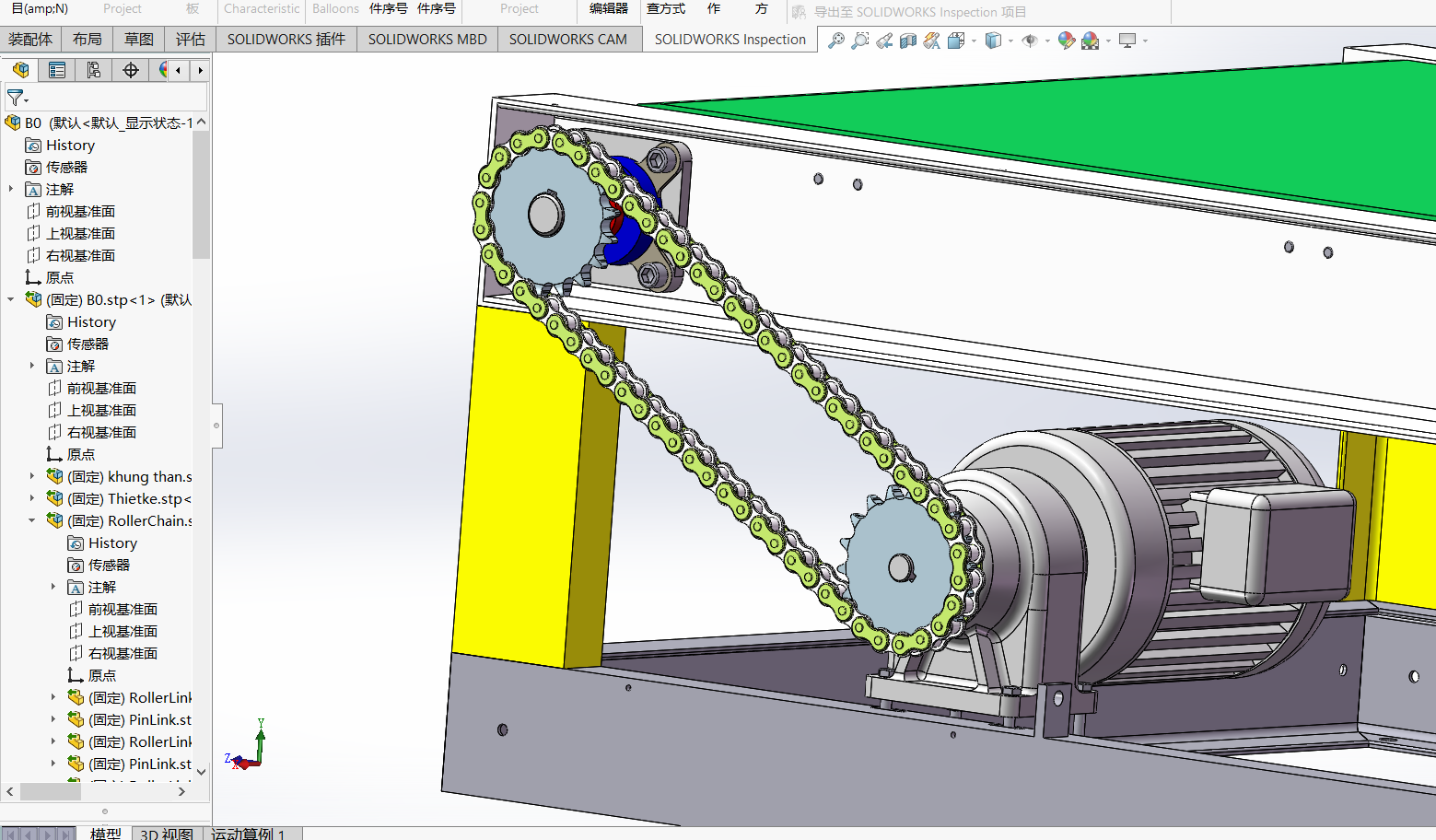1436x840 pixels.
Task: Click the right arrow of manager tabs
Action: [x=200, y=70]
